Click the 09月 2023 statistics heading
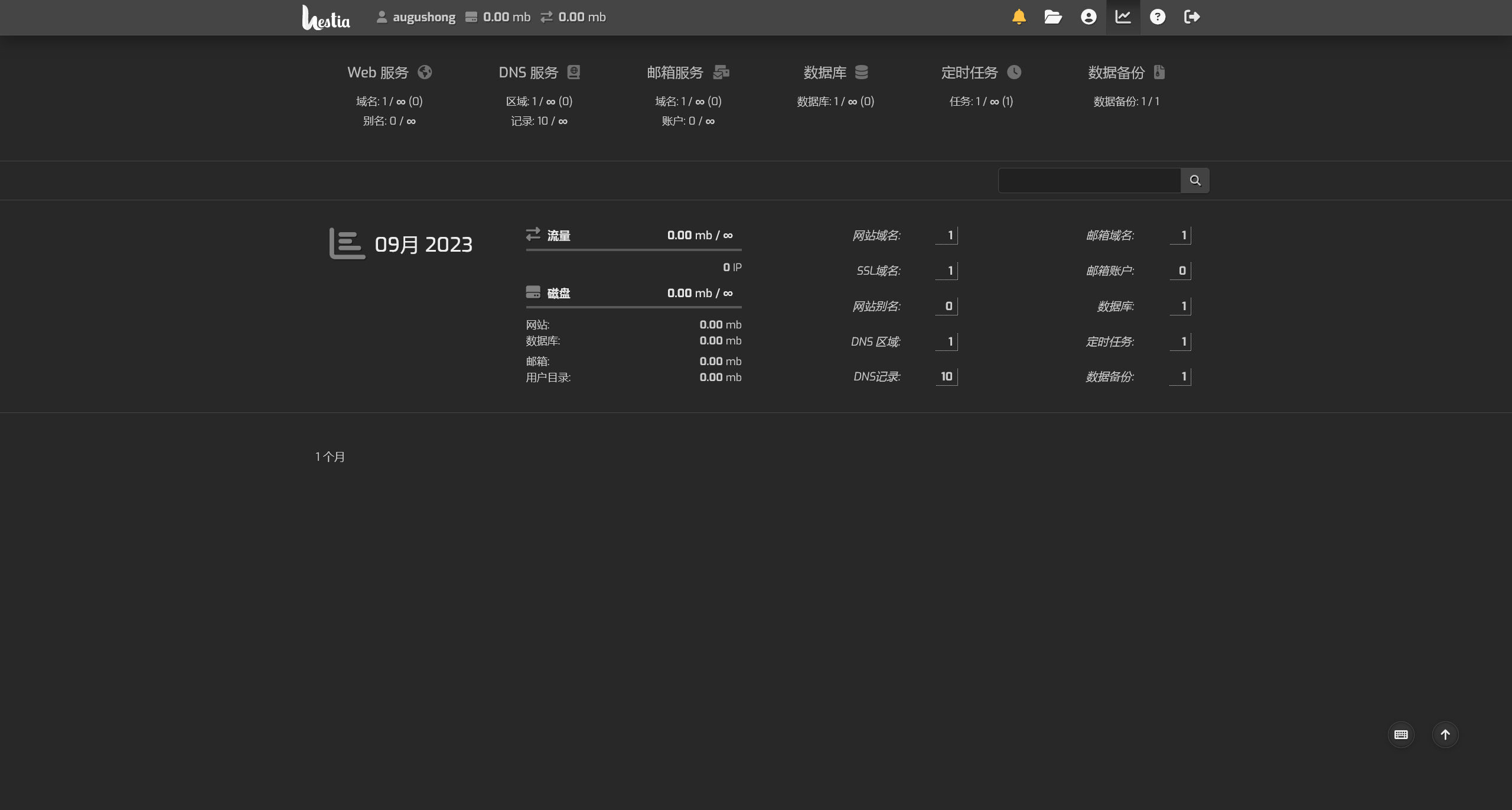The width and height of the screenshot is (1512, 810). (423, 244)
